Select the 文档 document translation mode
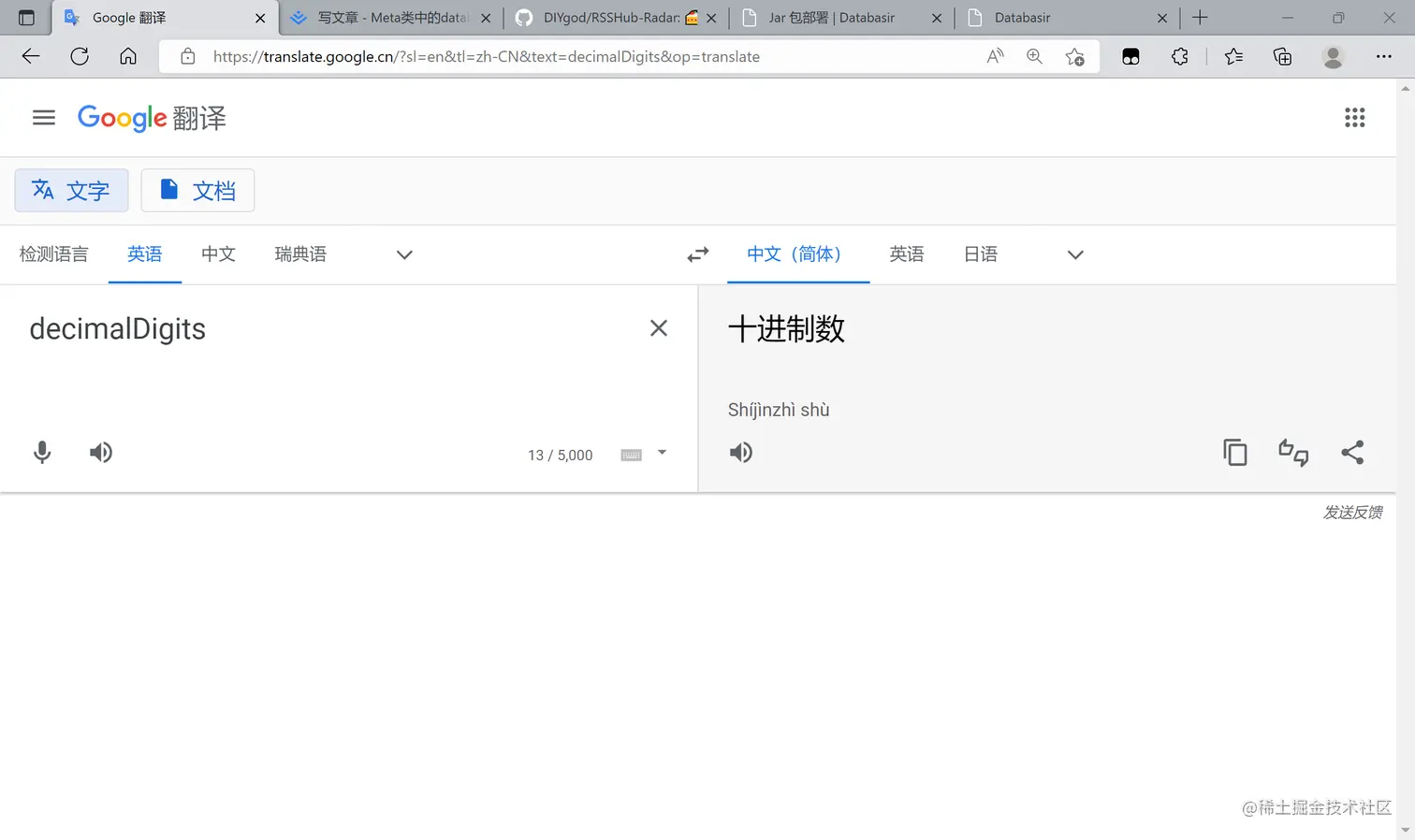Viewport: 1415px width, 840px height. [197, 191]
